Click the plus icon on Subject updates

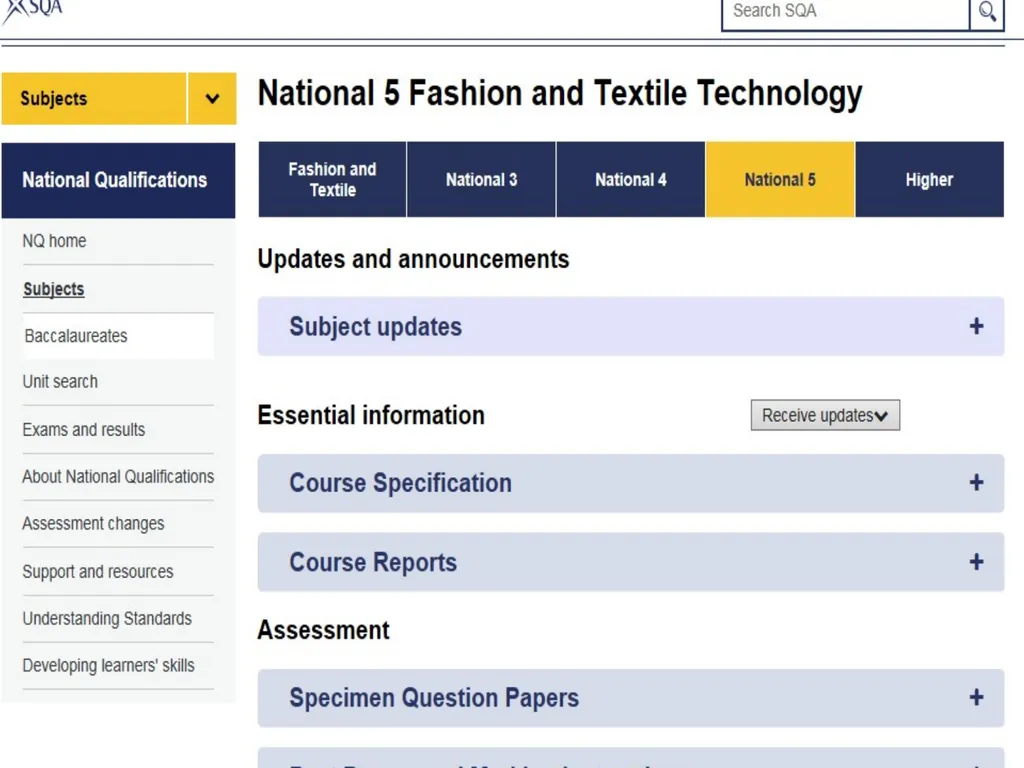pyautogui.click(x=976, y=327)
